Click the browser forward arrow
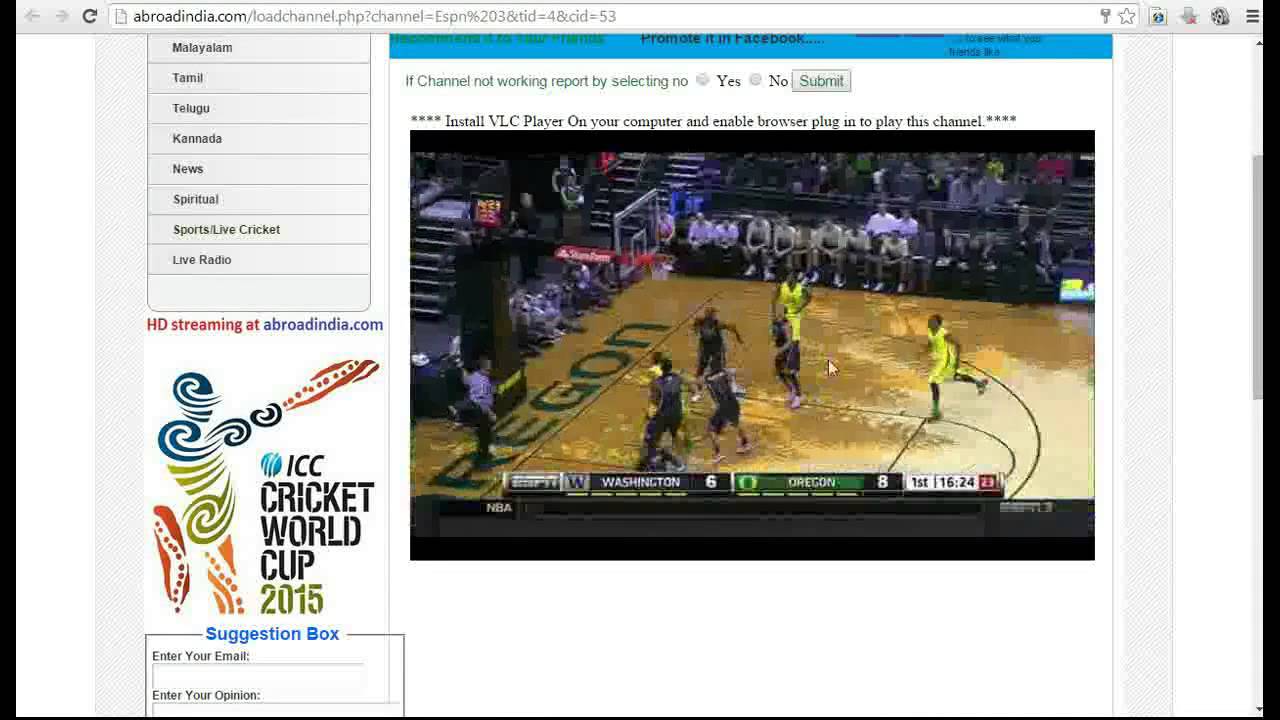1280x720 pixels. click(x=61, y=16)
